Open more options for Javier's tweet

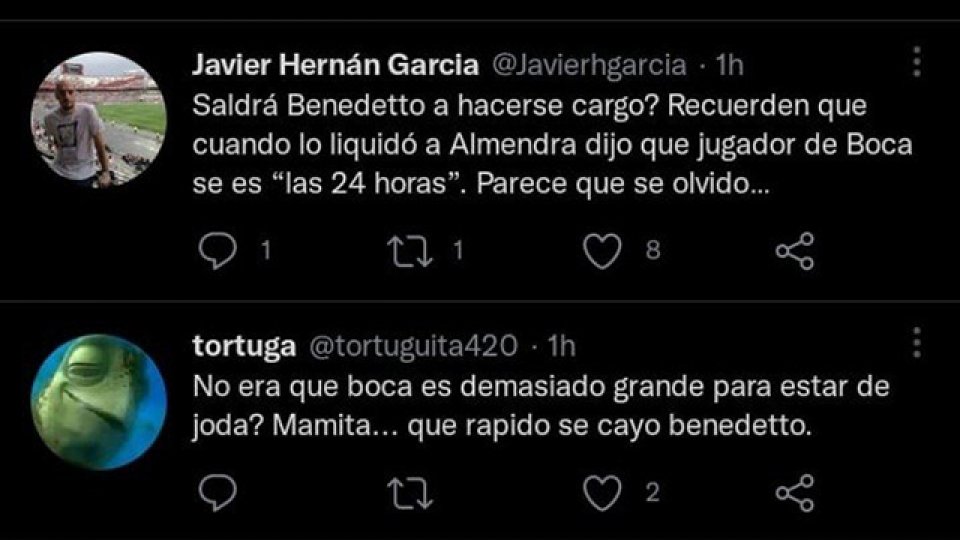click(x=917, y=62)
